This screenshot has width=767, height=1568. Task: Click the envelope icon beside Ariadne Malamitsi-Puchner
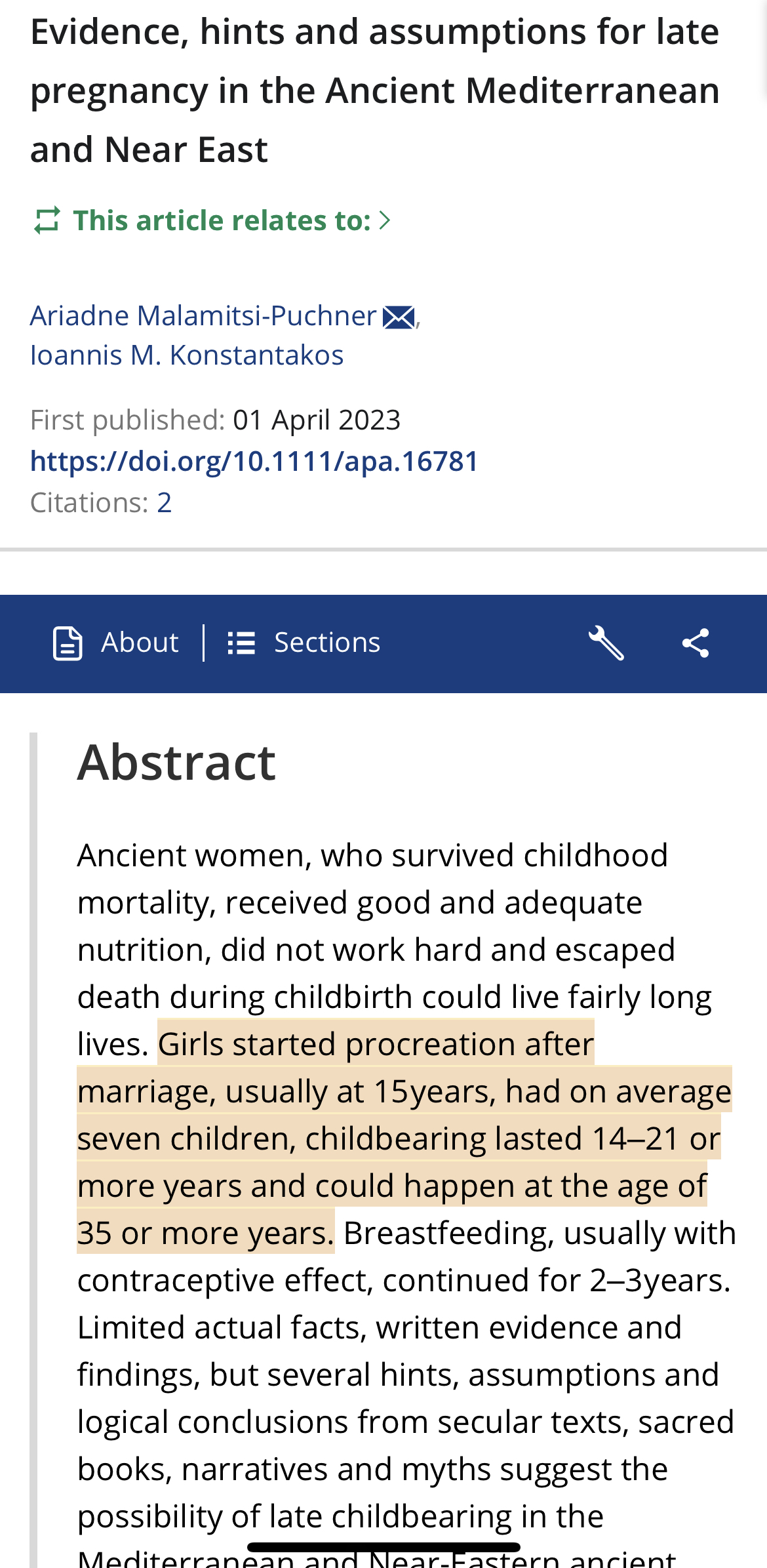point(399,317)
